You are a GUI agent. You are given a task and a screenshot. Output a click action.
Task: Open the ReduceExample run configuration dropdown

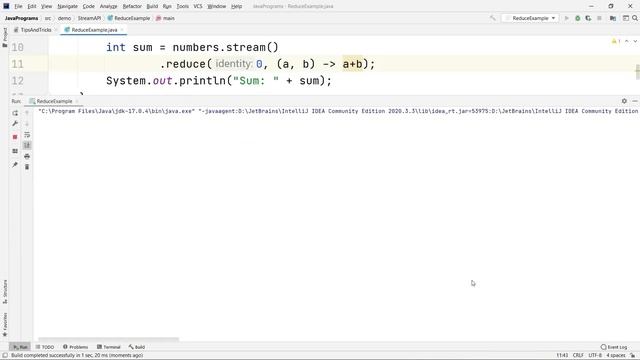coord(530,18)
